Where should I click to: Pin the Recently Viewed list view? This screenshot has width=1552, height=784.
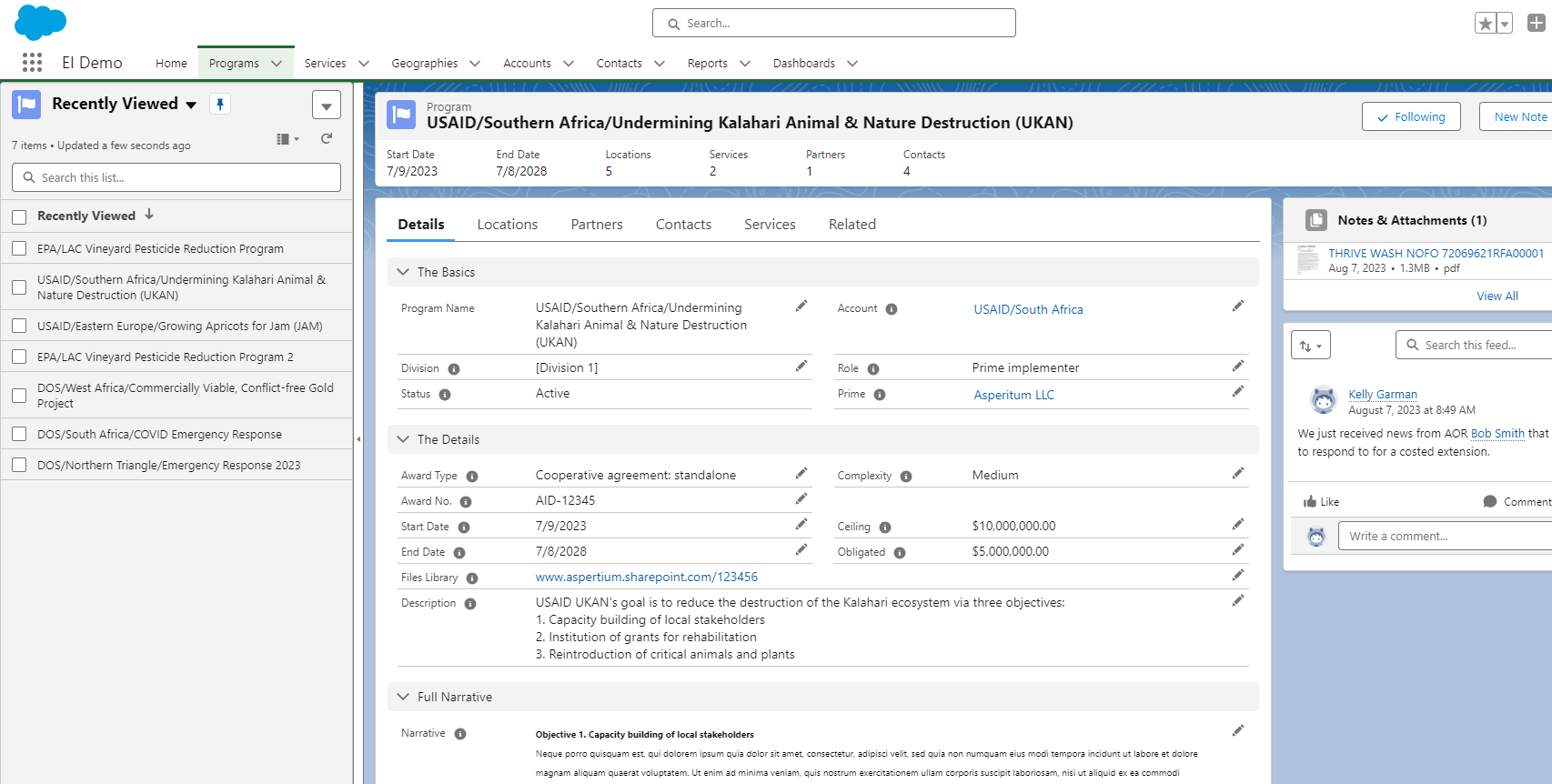pyautogui.click(x=220, y=104)
